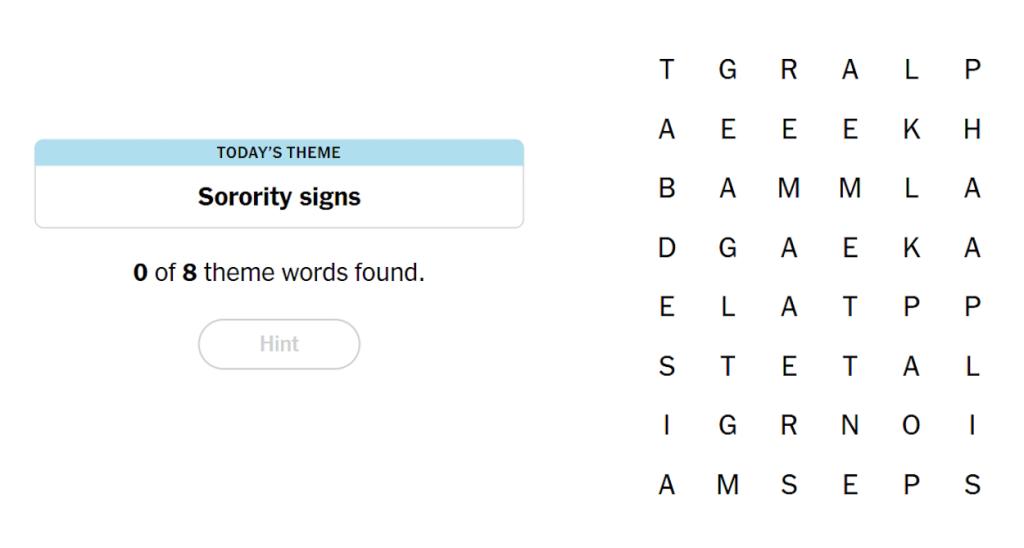This screenshot has width=1024, height=548.
Task: Choose the letter L in the top row
Action: [x=911, y=70]
